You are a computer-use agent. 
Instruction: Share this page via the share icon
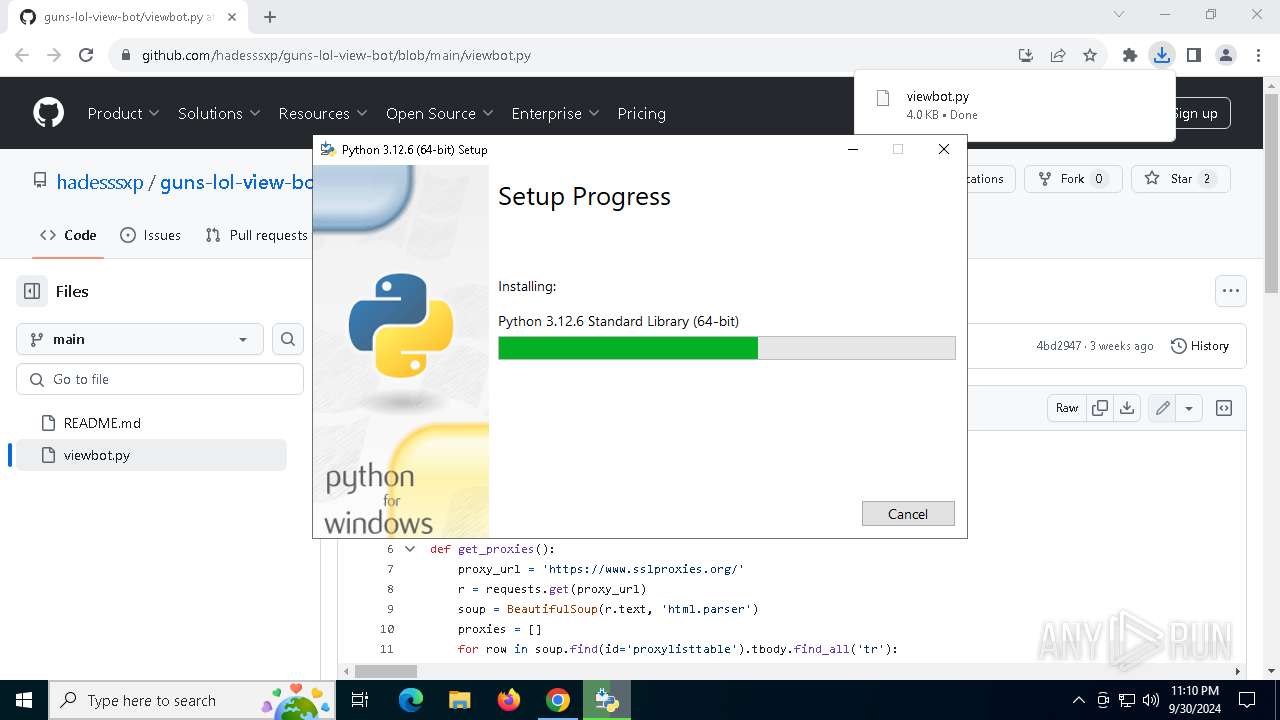pos(1058,55)
